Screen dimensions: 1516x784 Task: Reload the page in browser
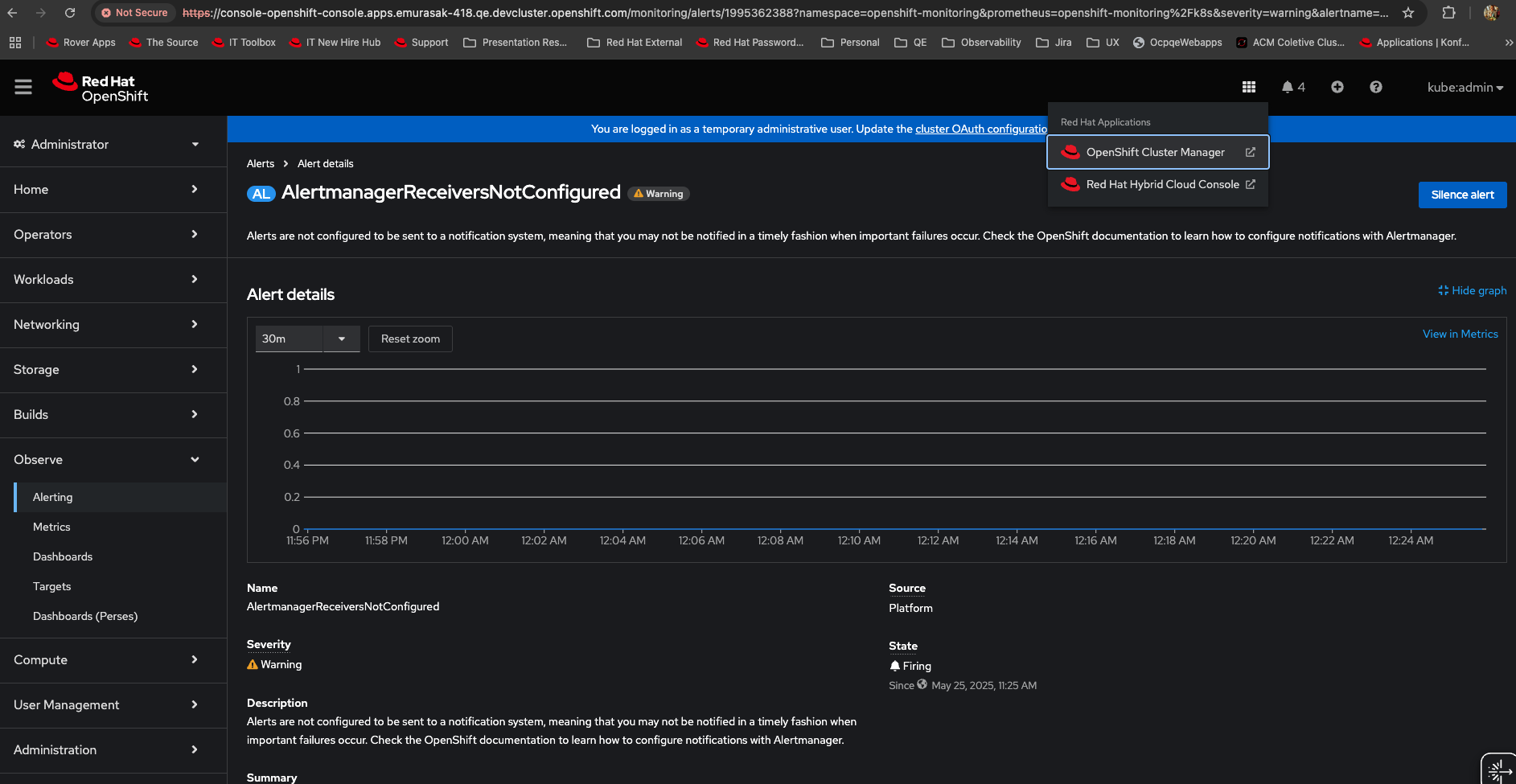(x=70, y=13)
